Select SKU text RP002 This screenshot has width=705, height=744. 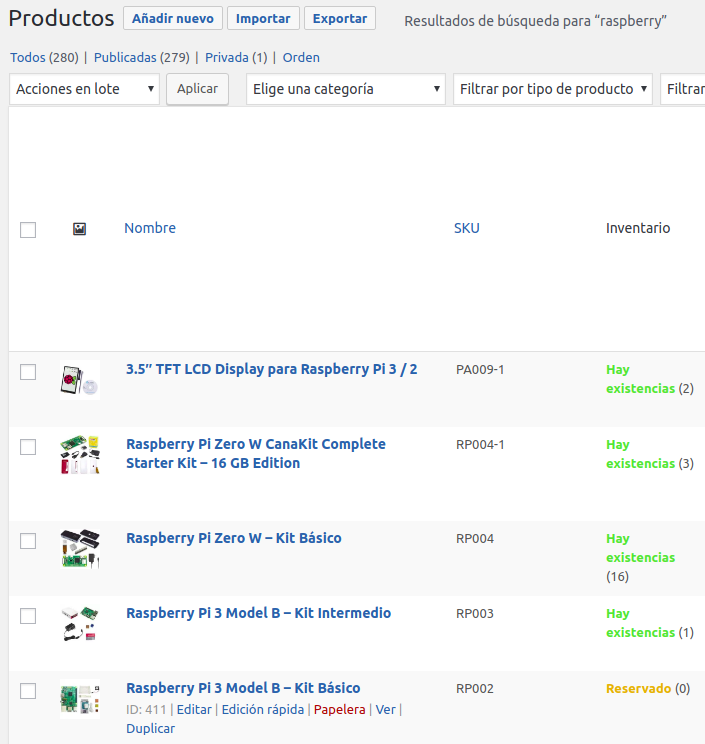475,688
